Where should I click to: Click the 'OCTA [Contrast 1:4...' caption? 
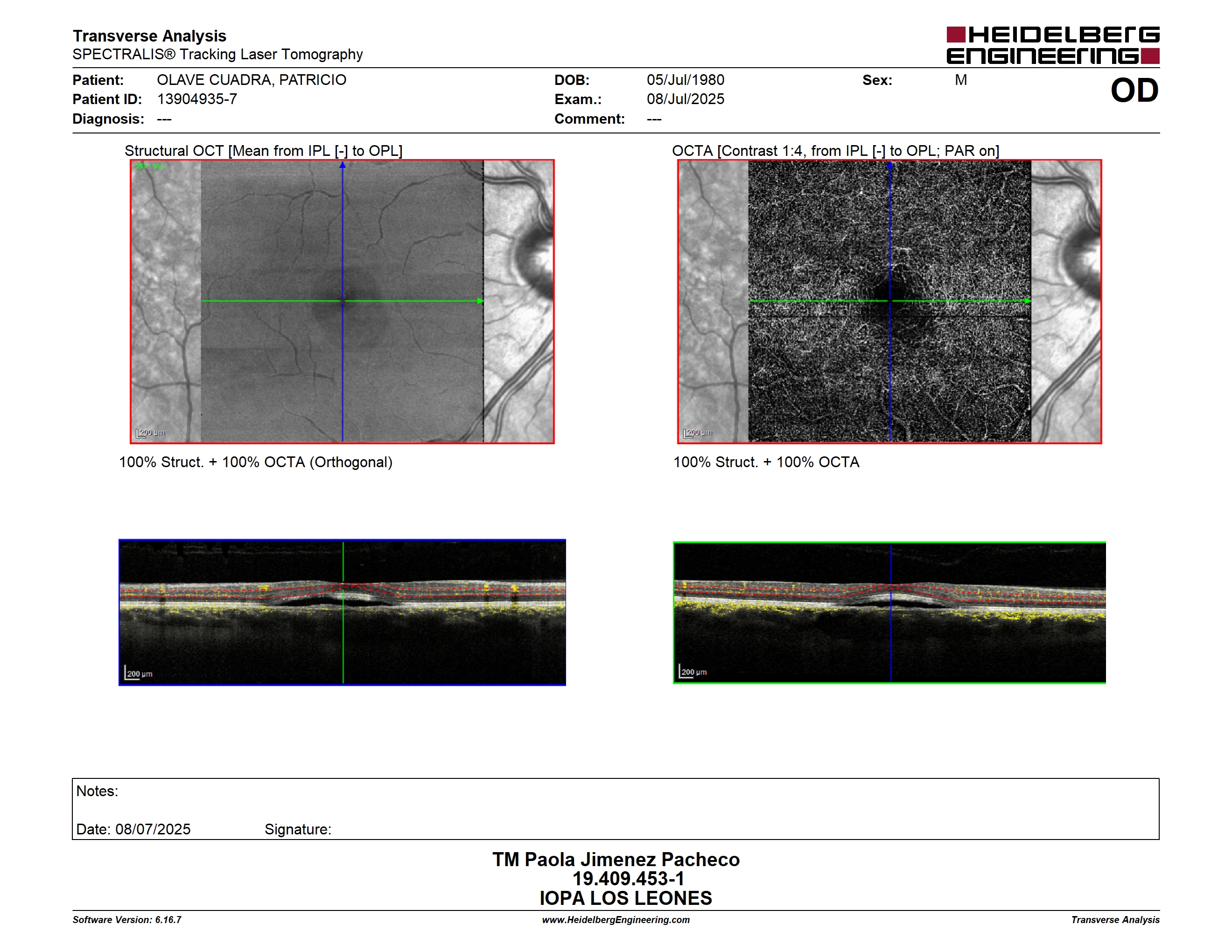point(835,151)
